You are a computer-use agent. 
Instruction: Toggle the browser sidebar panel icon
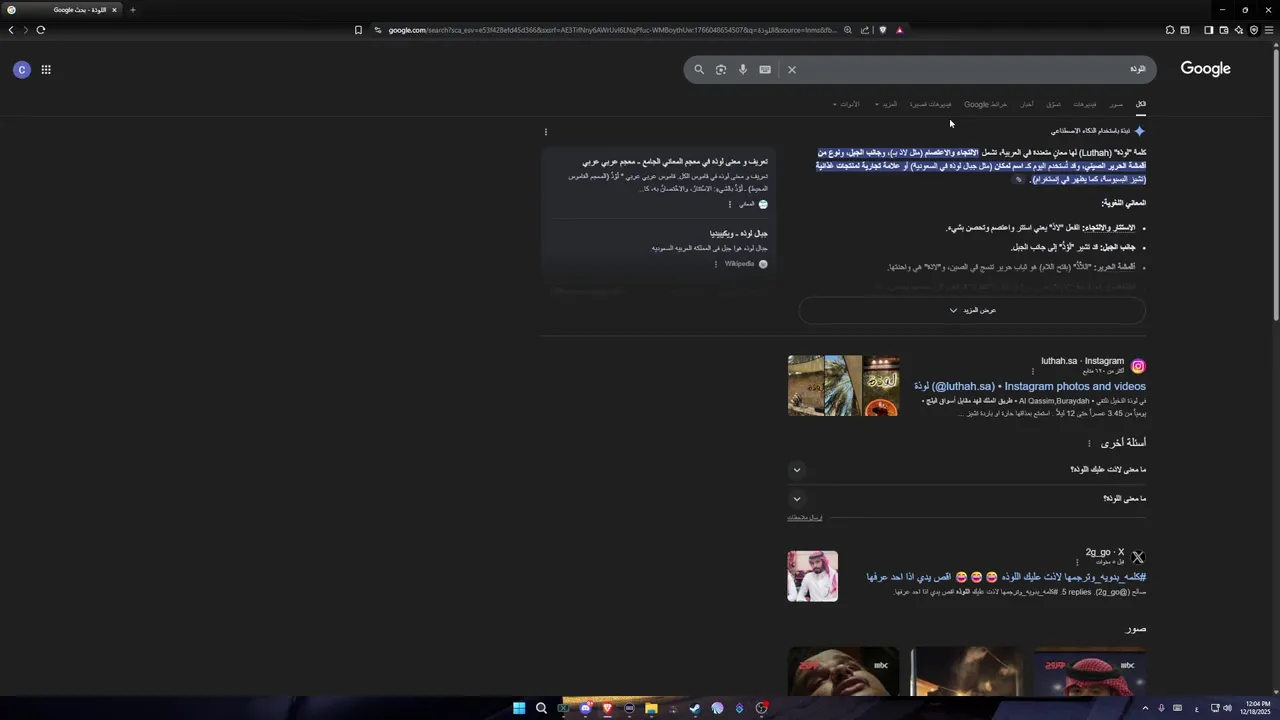pyautogui.click(x=1208, y=30)
